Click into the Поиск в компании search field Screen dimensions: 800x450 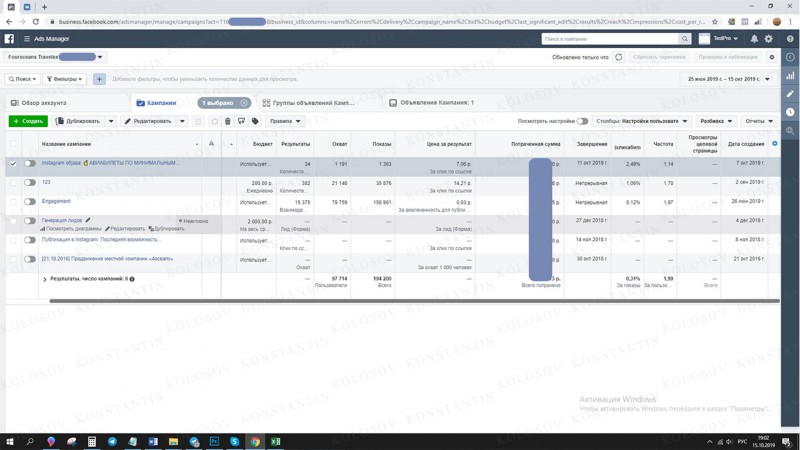(x=610, y=39)
